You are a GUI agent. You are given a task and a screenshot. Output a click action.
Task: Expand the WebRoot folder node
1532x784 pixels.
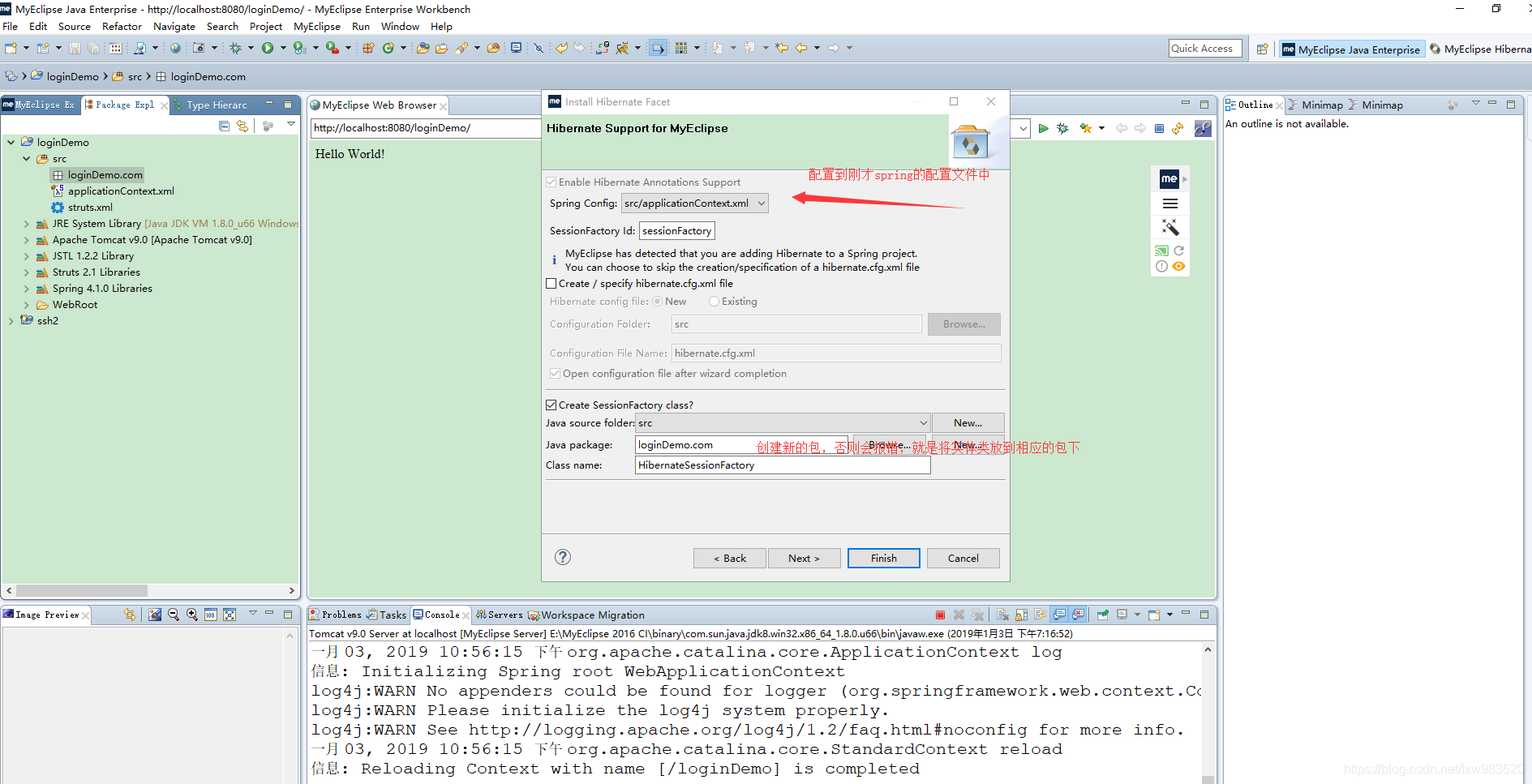tap(27, 305)
